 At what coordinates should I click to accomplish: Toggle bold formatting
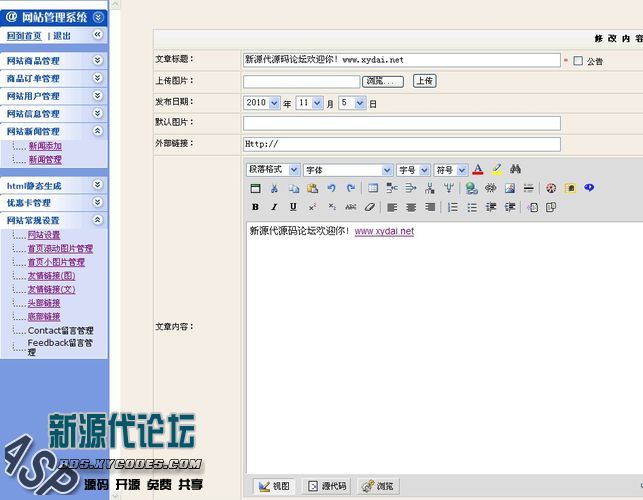(x=255, y=207)
